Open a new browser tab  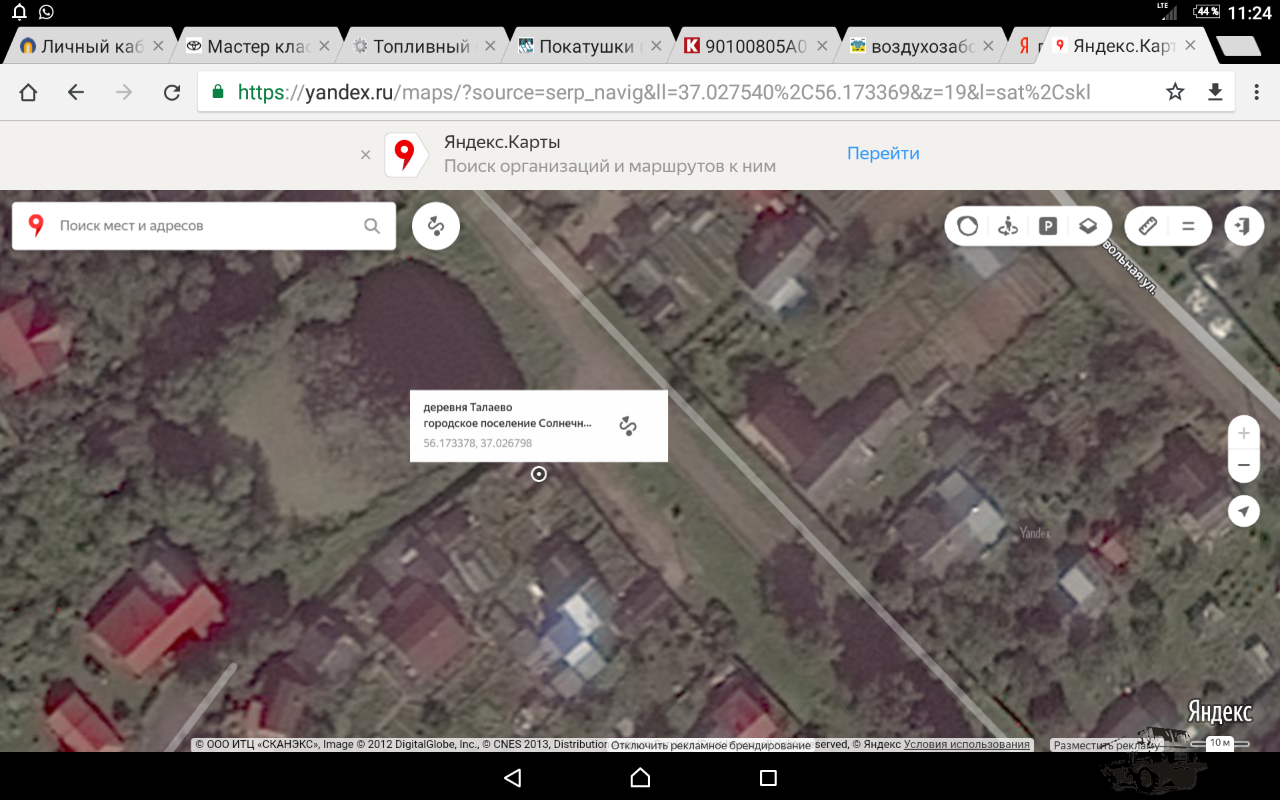click(1239, 46)
